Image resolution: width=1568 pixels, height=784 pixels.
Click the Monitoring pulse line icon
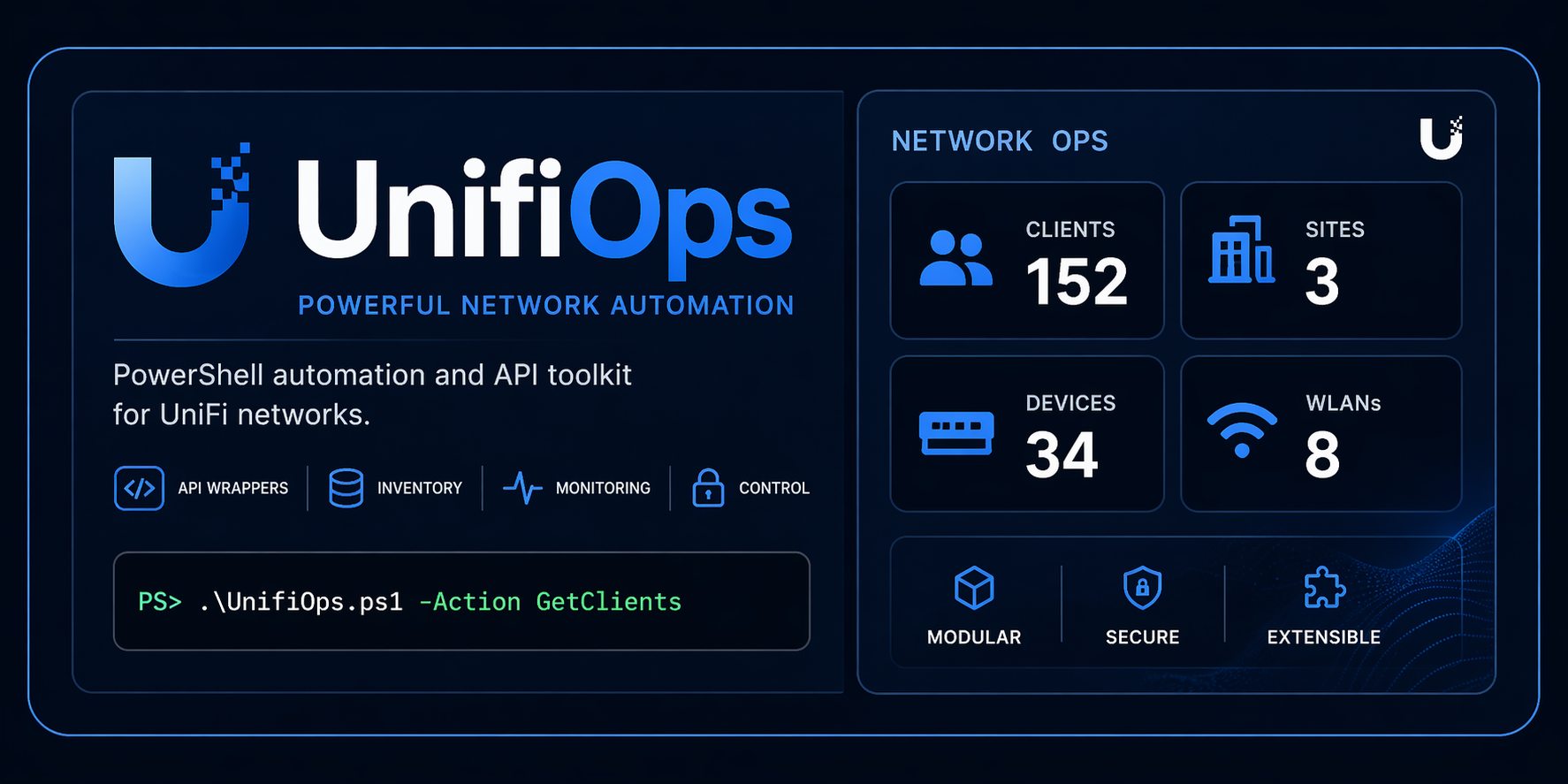coord(522,488)
